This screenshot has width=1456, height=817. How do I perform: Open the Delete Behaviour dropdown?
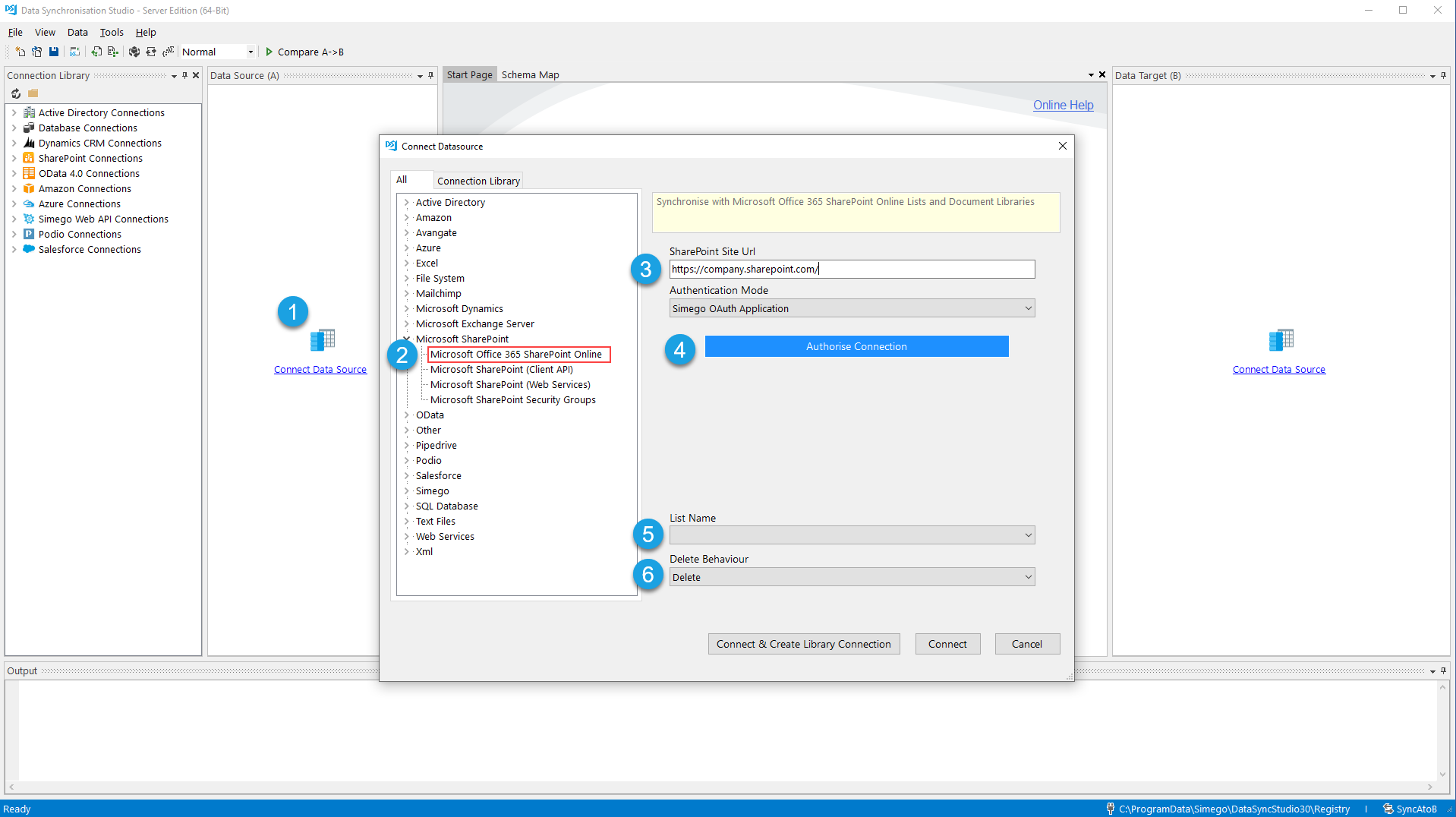(1028, 577)
